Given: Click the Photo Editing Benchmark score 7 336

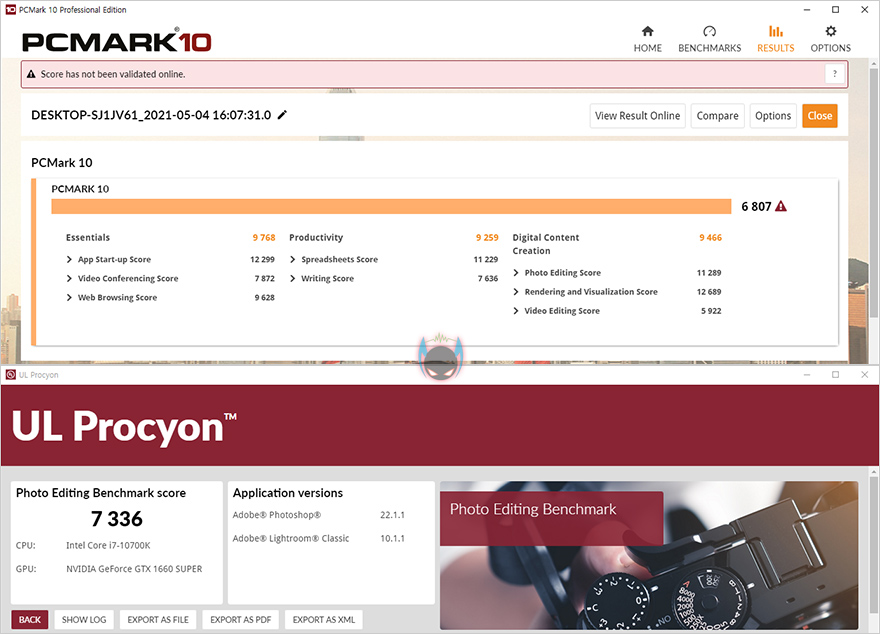Looking at the screenshot, I should tap(117, 519).
